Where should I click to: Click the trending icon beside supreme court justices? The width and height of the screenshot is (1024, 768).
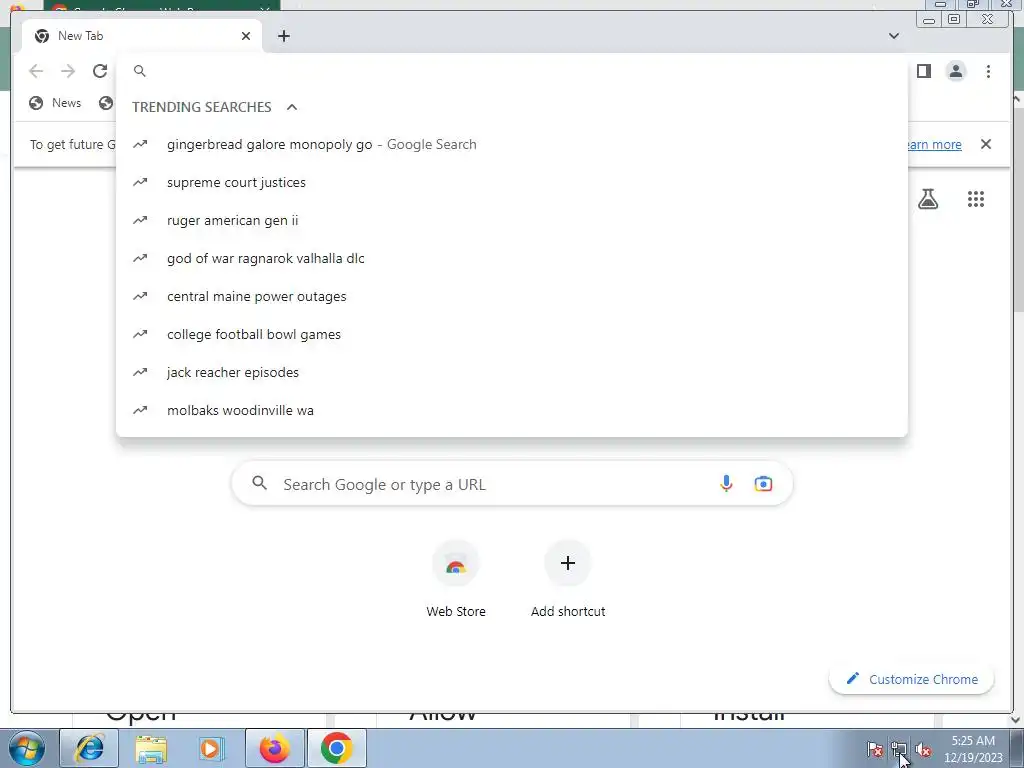pyautogui.click(x=140, y=182)
